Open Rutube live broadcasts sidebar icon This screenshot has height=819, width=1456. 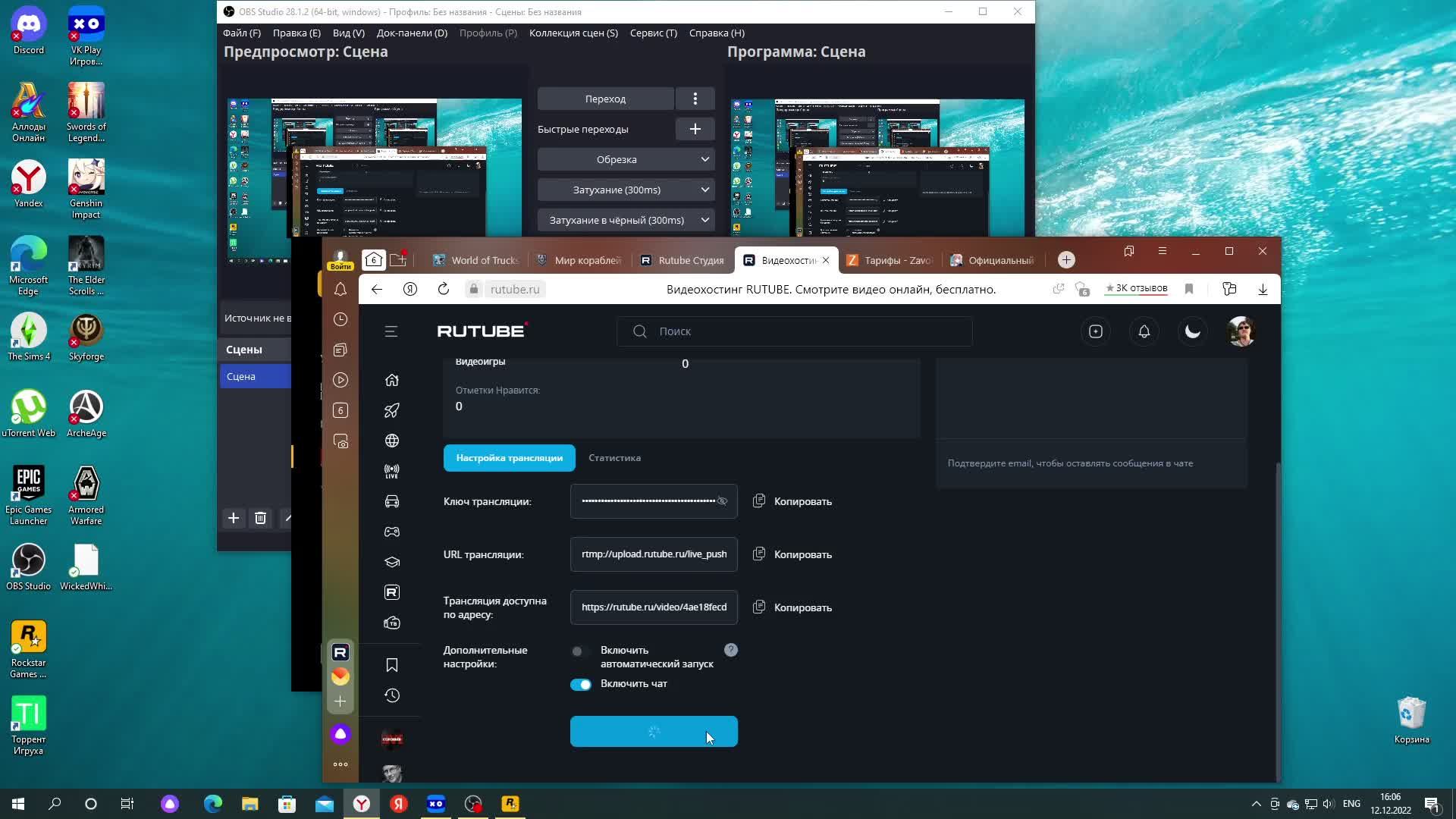391,471
